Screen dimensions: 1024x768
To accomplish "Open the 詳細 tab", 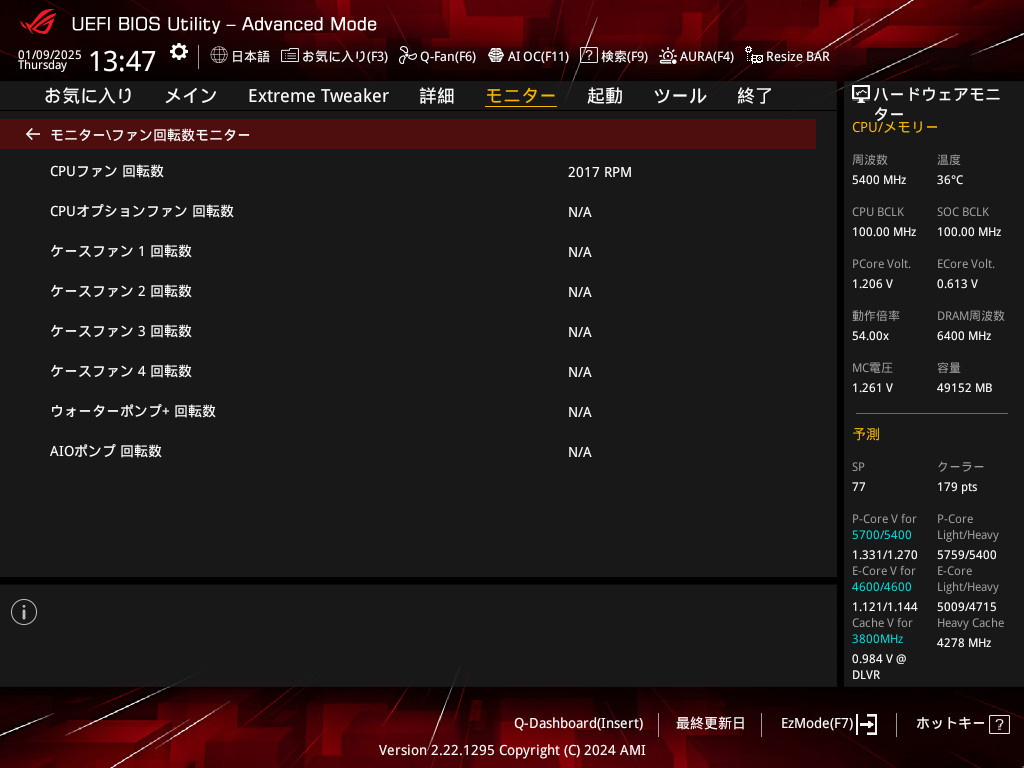I will coord(437,96).
